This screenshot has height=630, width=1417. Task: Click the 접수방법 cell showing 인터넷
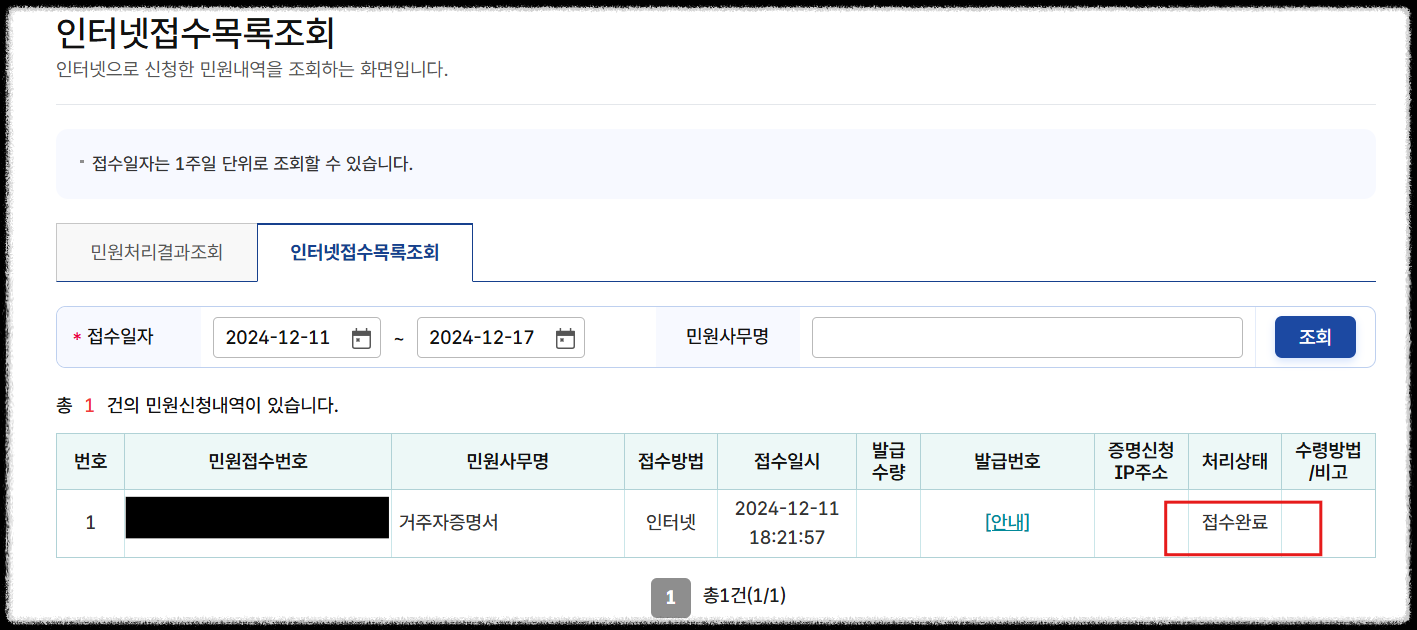670,522
